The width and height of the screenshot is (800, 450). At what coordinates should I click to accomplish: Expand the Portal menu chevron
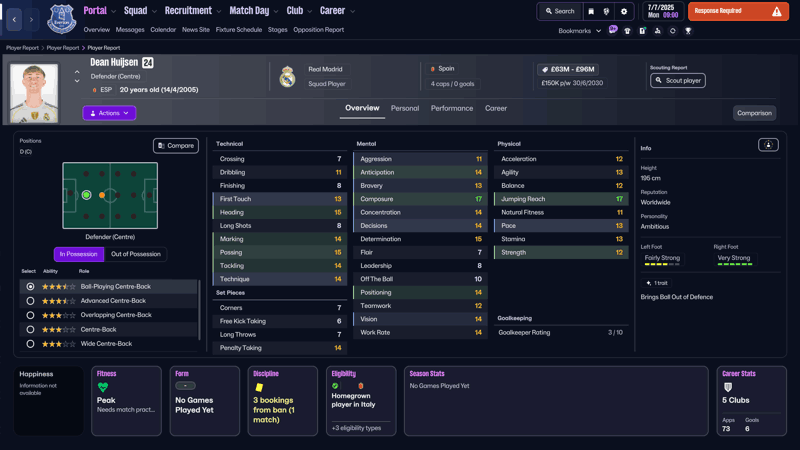click(x=113, y=11)
